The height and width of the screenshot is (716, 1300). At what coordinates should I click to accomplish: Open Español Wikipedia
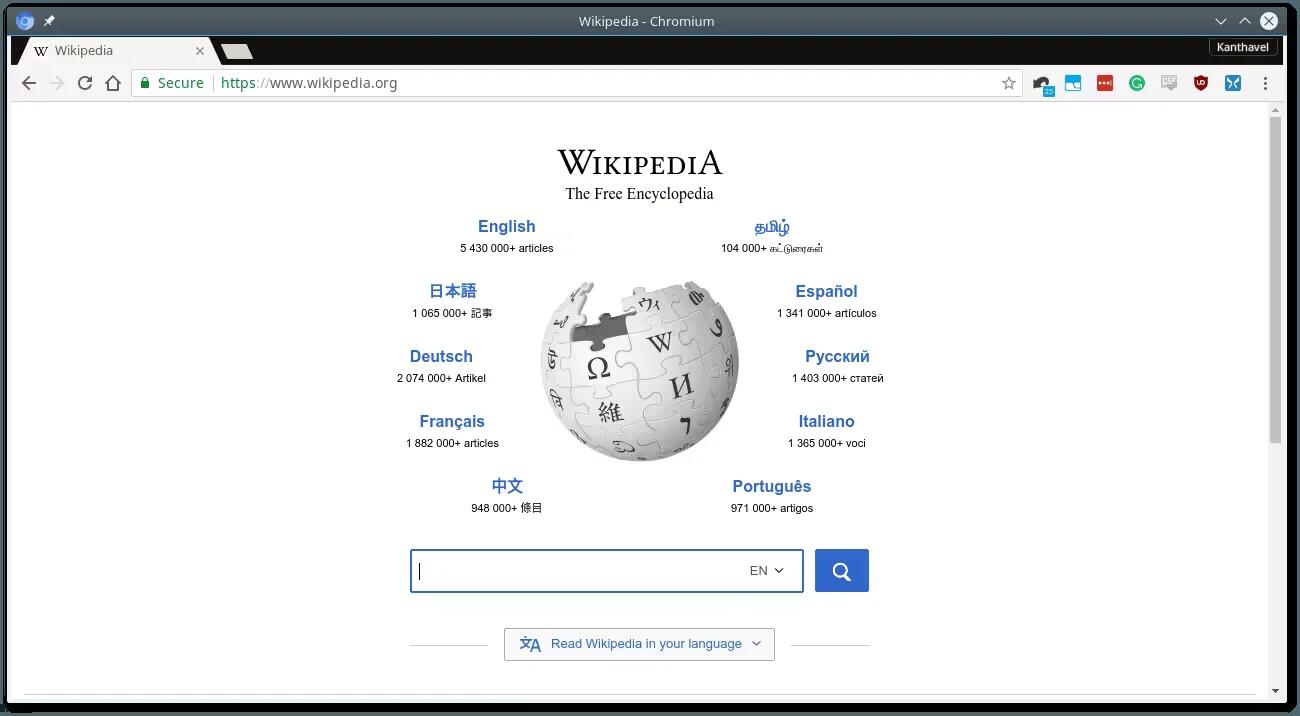coord(827,291)
